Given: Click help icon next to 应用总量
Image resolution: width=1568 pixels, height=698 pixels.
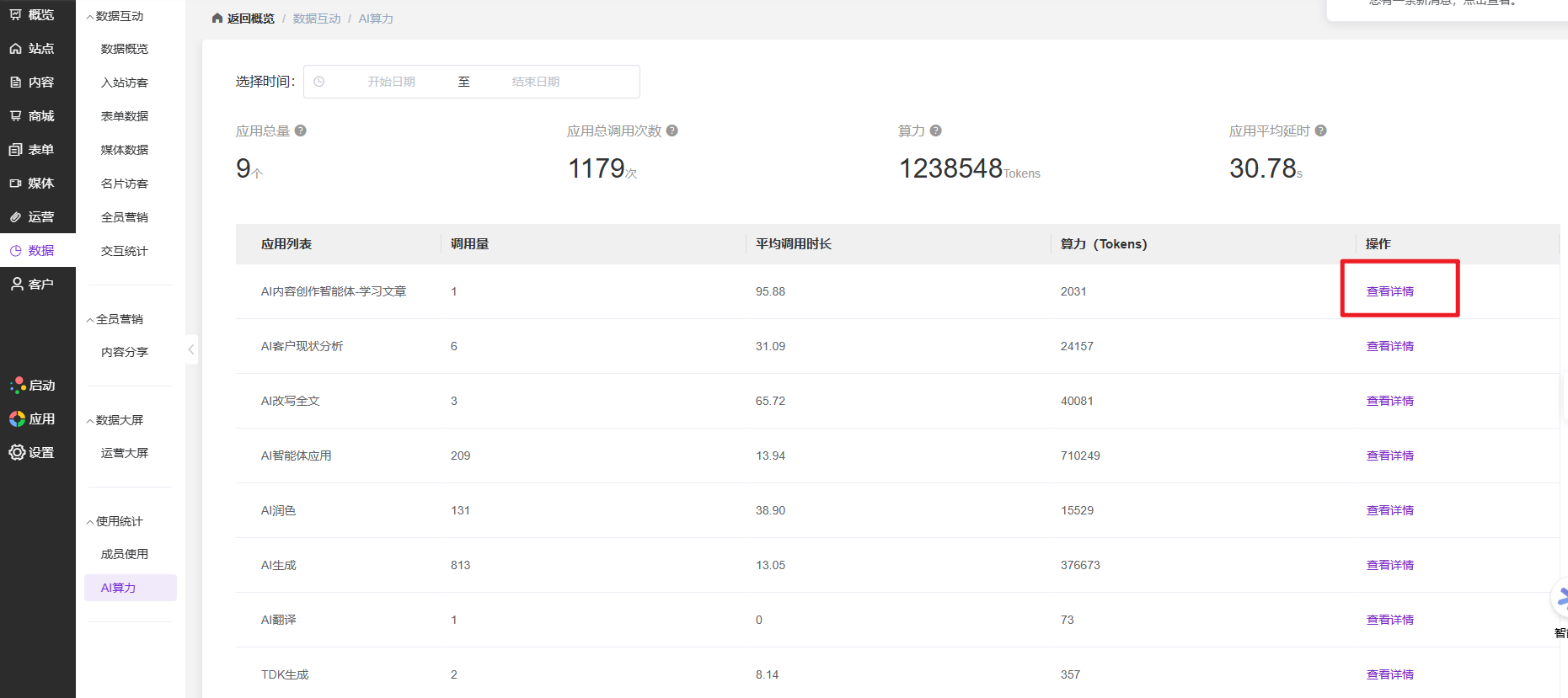Looking at the screenshot, I should pos(301,131).
